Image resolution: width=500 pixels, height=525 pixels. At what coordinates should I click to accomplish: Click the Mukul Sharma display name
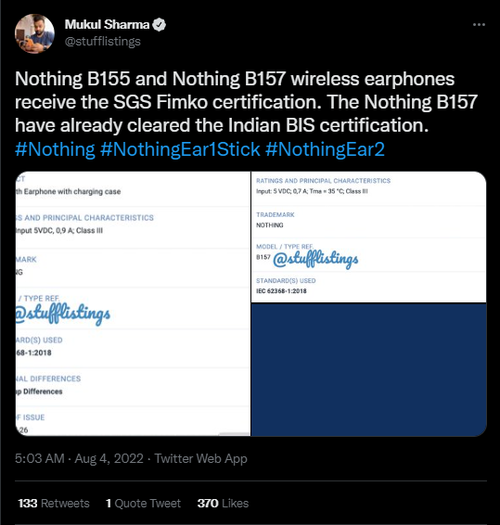point(107,24)
